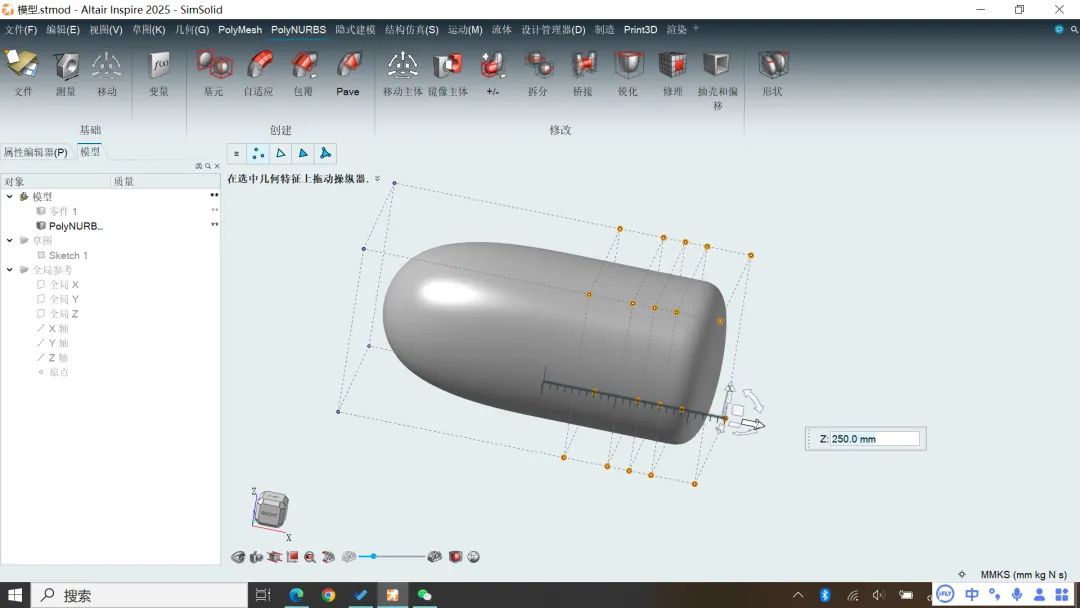Click the Z value 250.0 mm field

coord(874,439)
